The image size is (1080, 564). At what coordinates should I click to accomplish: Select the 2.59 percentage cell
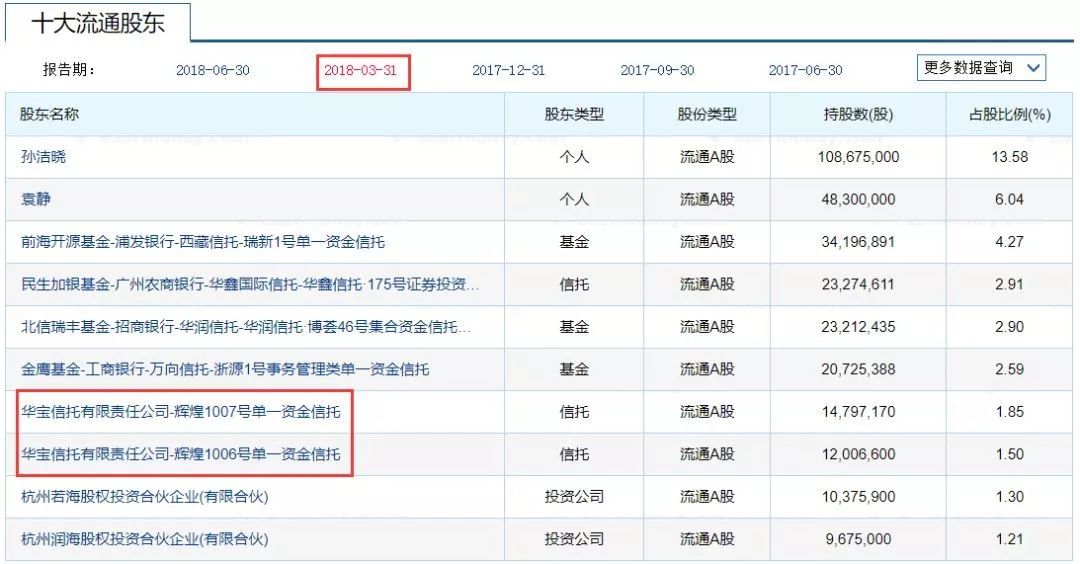click(1010, 370)
